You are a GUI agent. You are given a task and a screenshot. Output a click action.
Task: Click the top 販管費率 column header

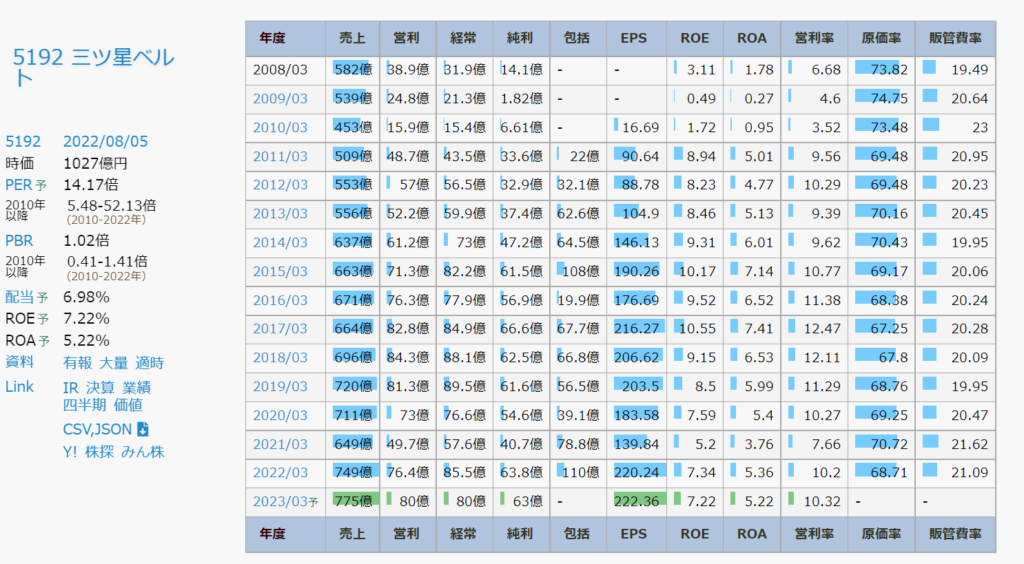coord(955,39)
